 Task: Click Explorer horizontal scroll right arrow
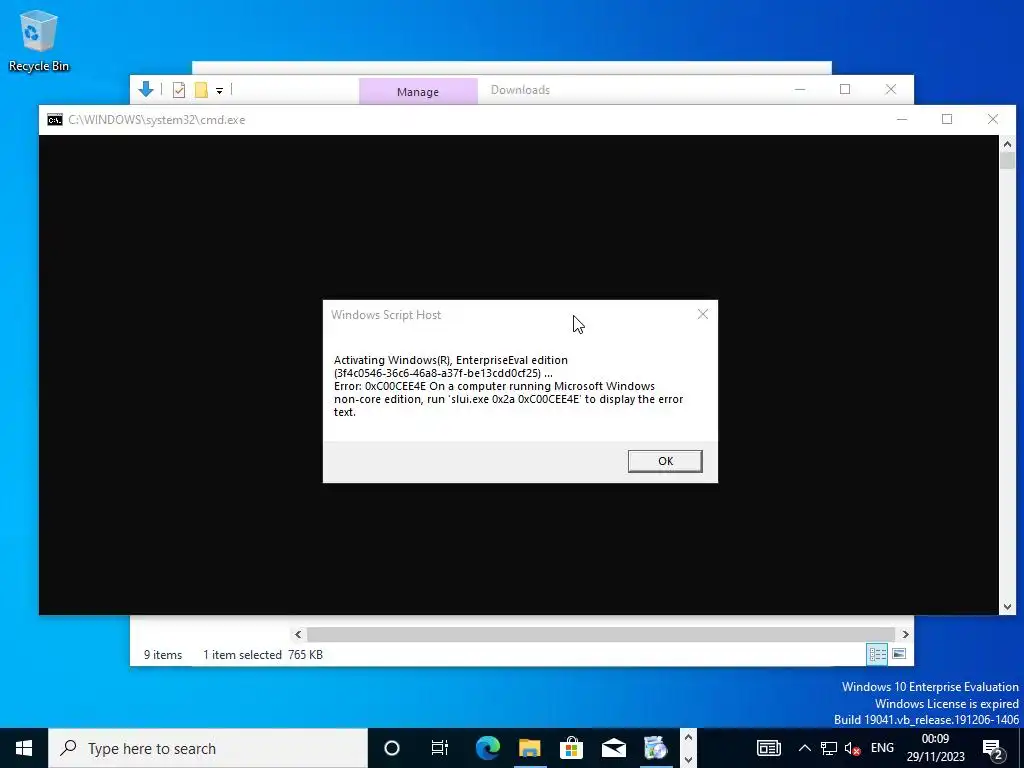[x=905, y=634]
